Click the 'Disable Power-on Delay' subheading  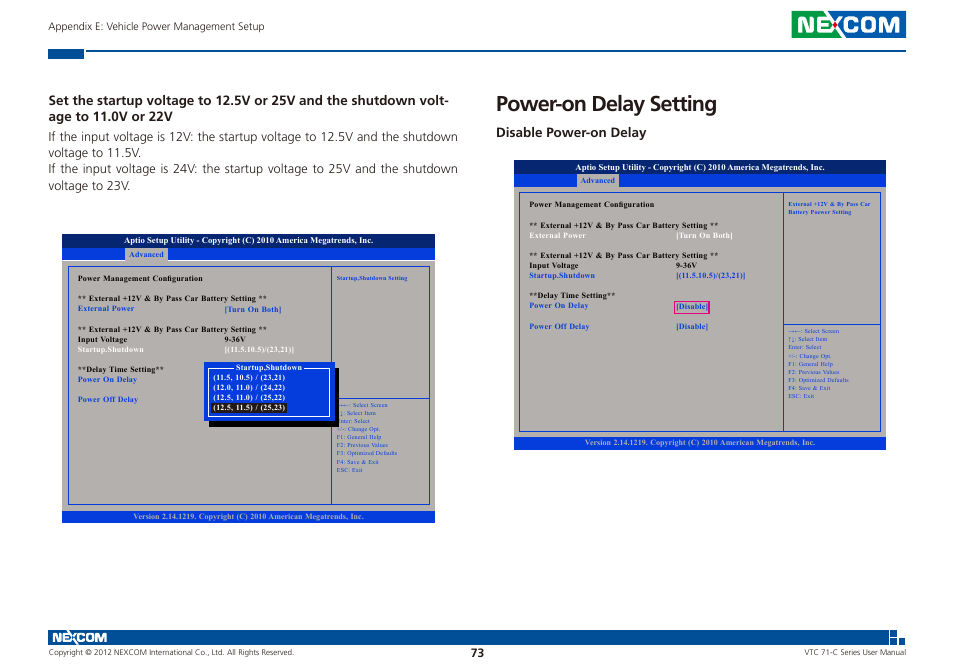[x=571, y=133]
